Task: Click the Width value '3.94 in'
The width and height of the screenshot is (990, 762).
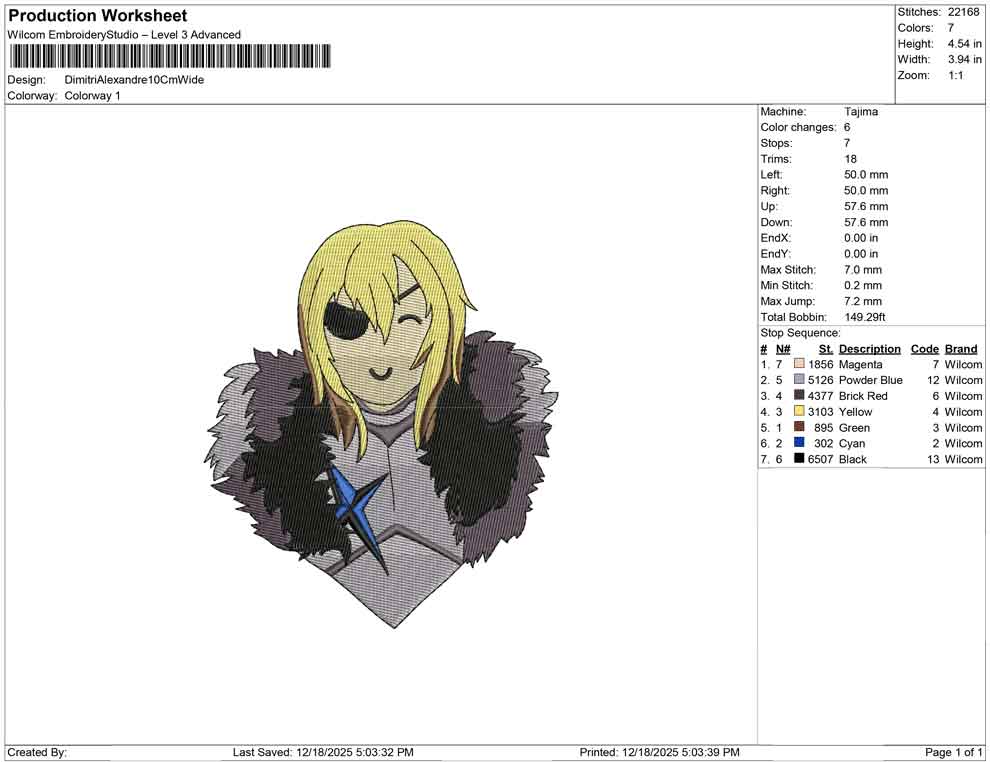Action: tap(964, 59)
